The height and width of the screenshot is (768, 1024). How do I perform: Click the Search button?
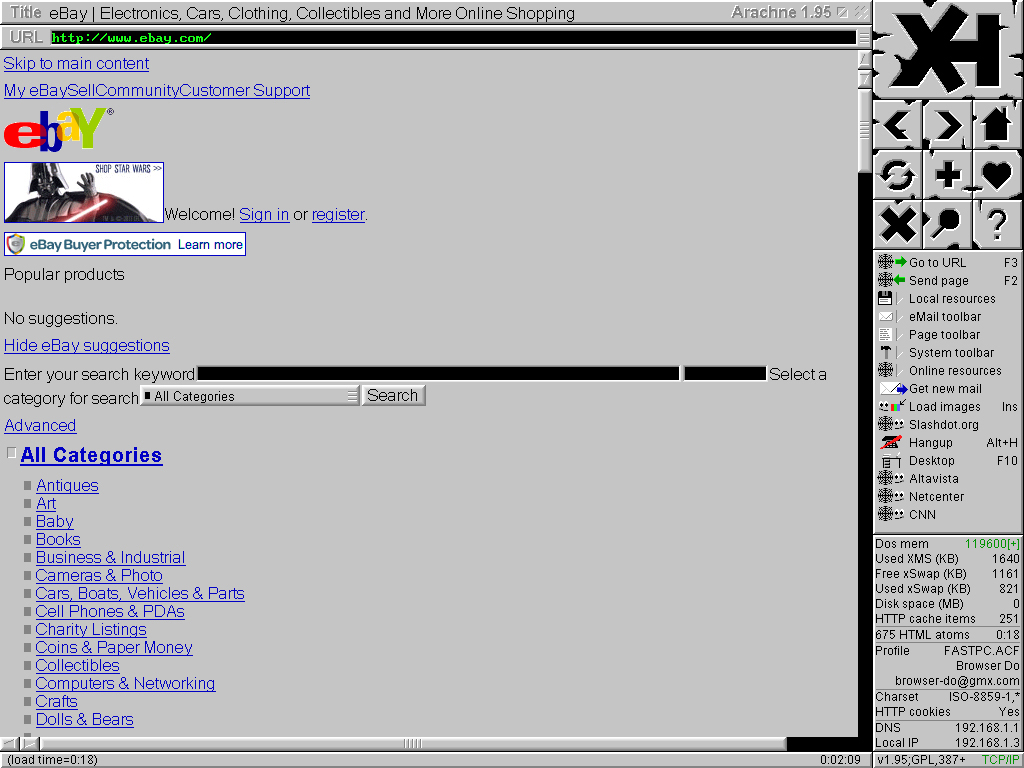tap(393, 396)
